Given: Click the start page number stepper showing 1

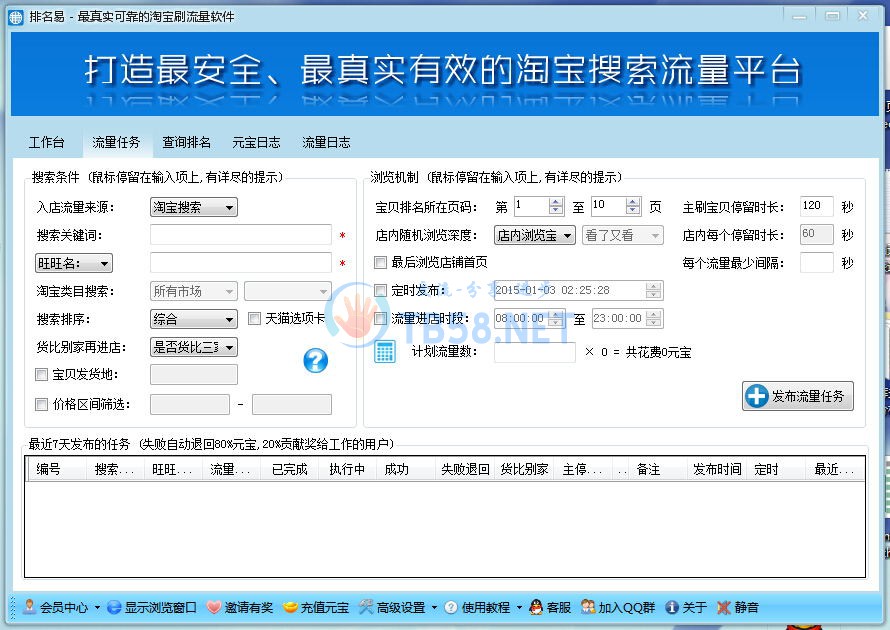Looking at the screenshot, I should pyautogui.click(x=539, y=206).
